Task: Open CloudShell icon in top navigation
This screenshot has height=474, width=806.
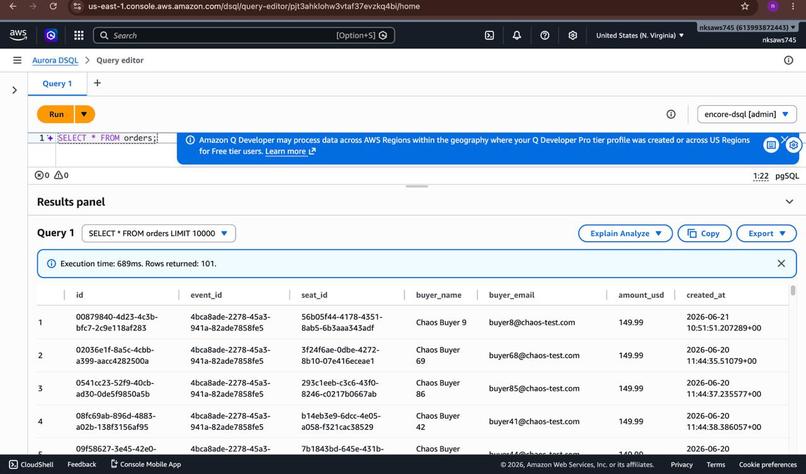Action: (x=489, y=35)
